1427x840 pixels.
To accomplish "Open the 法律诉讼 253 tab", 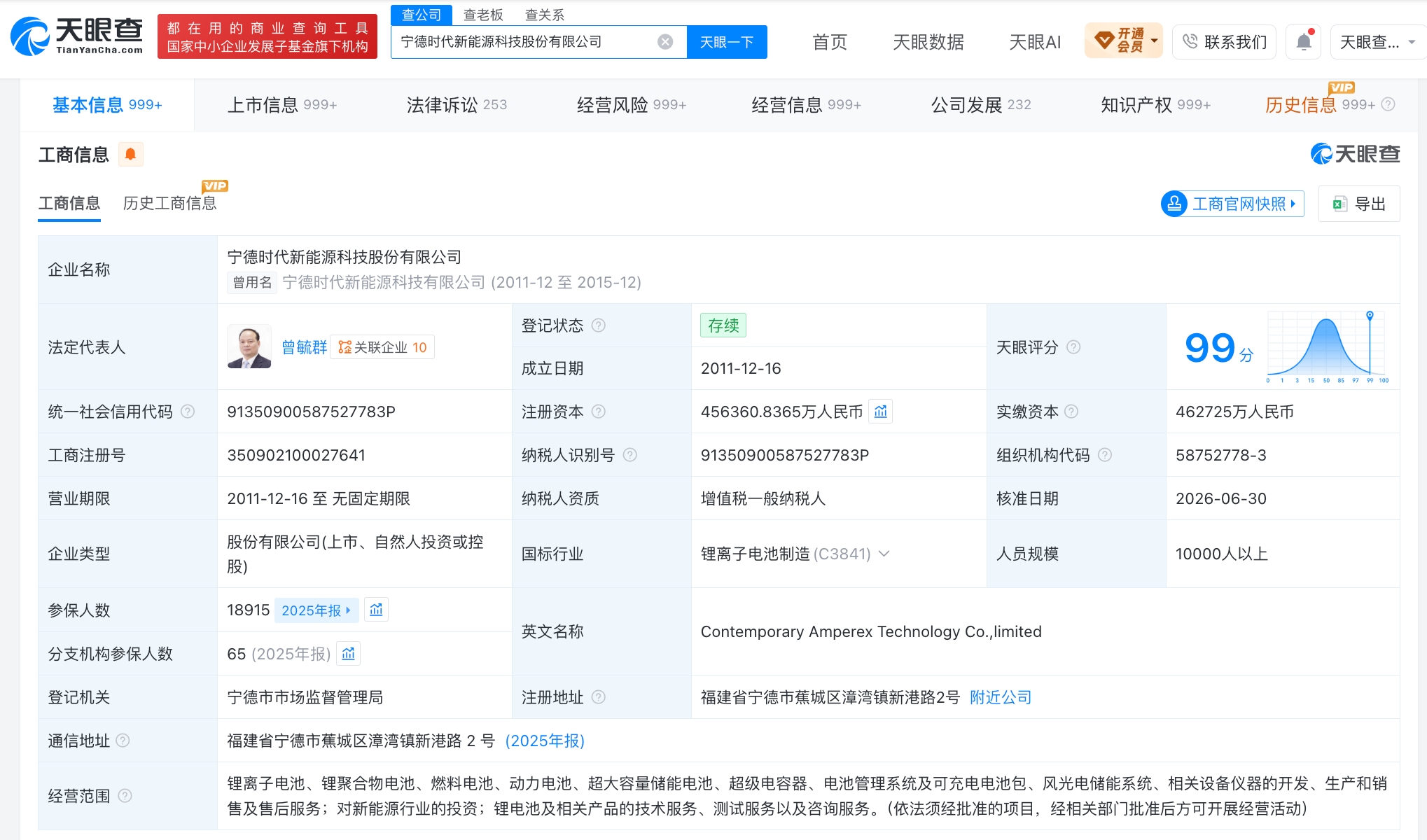I will coord(457,105).
